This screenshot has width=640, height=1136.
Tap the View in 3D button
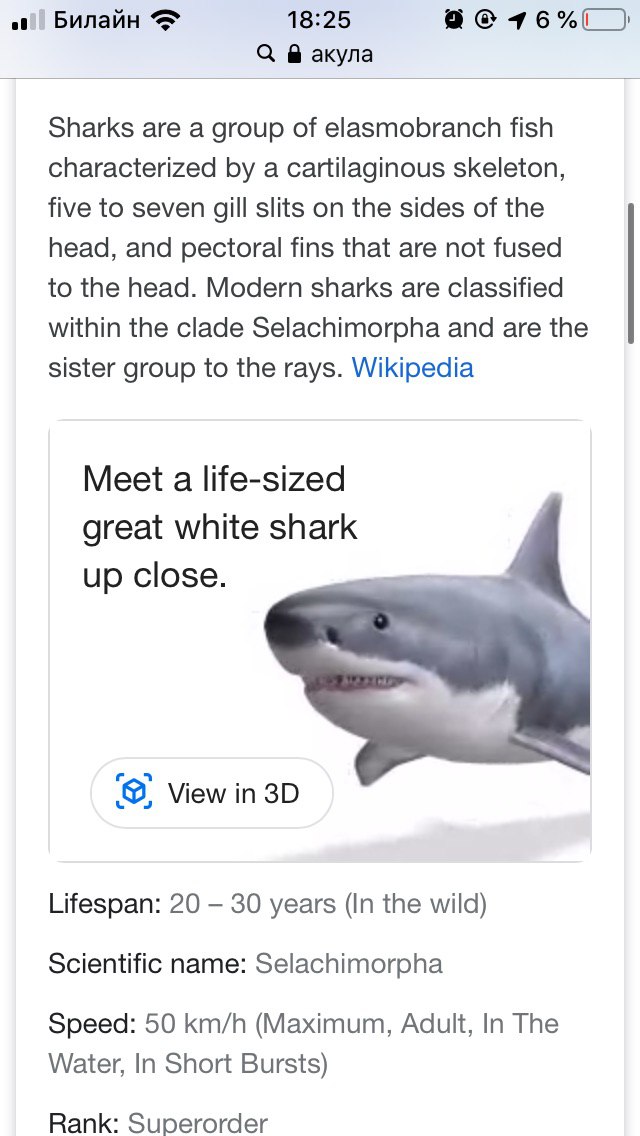(212, 793)
